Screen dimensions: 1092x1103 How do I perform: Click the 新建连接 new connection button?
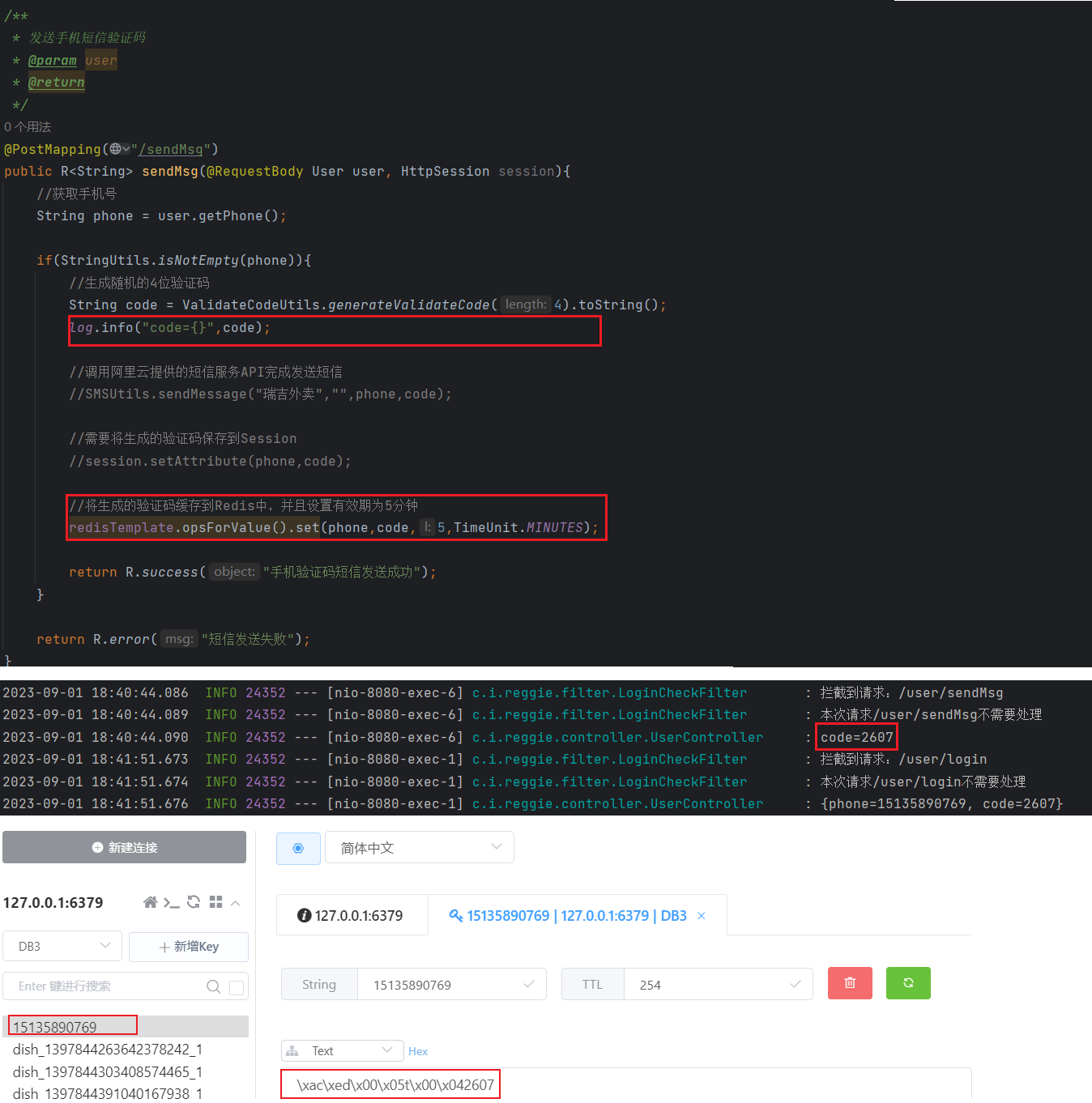pos(124,847)
